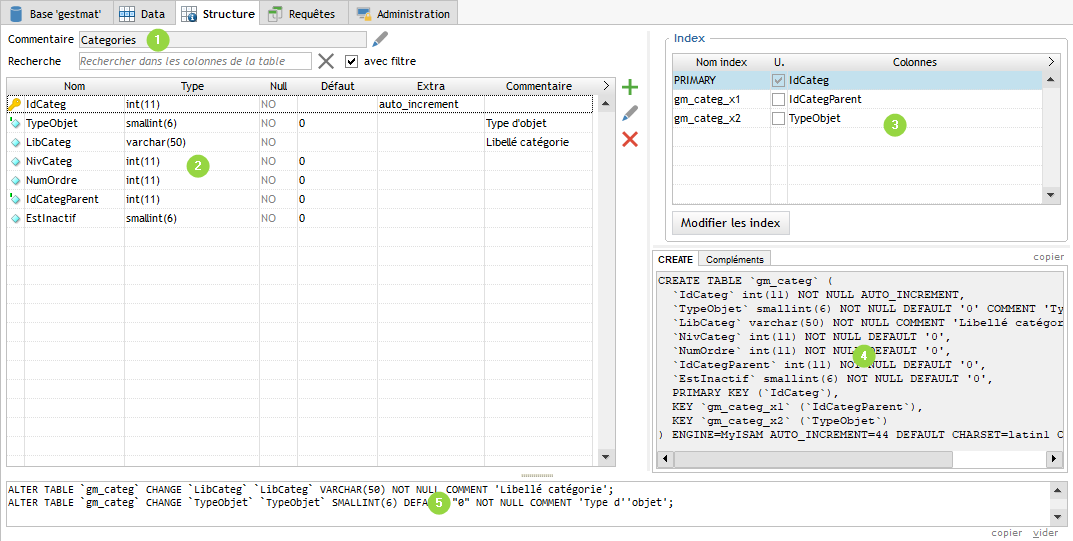Click the green plus add column icon

pos(630,87)
